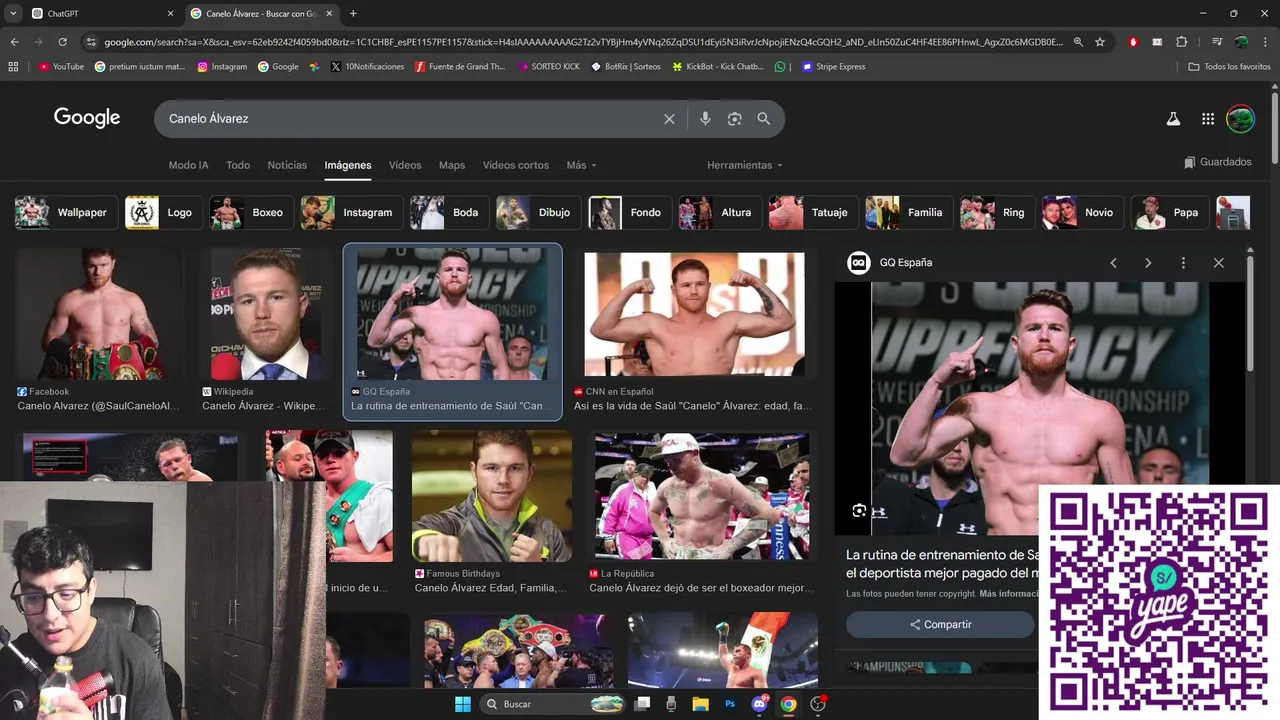The image size is (1280, 720).
Task: Switch to the Noticias tab
Action: [287, 165]
